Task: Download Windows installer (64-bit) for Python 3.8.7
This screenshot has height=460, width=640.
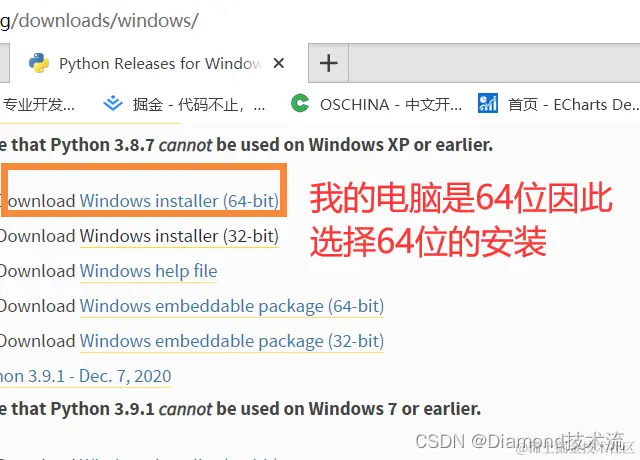Action: tap(179, 201)
